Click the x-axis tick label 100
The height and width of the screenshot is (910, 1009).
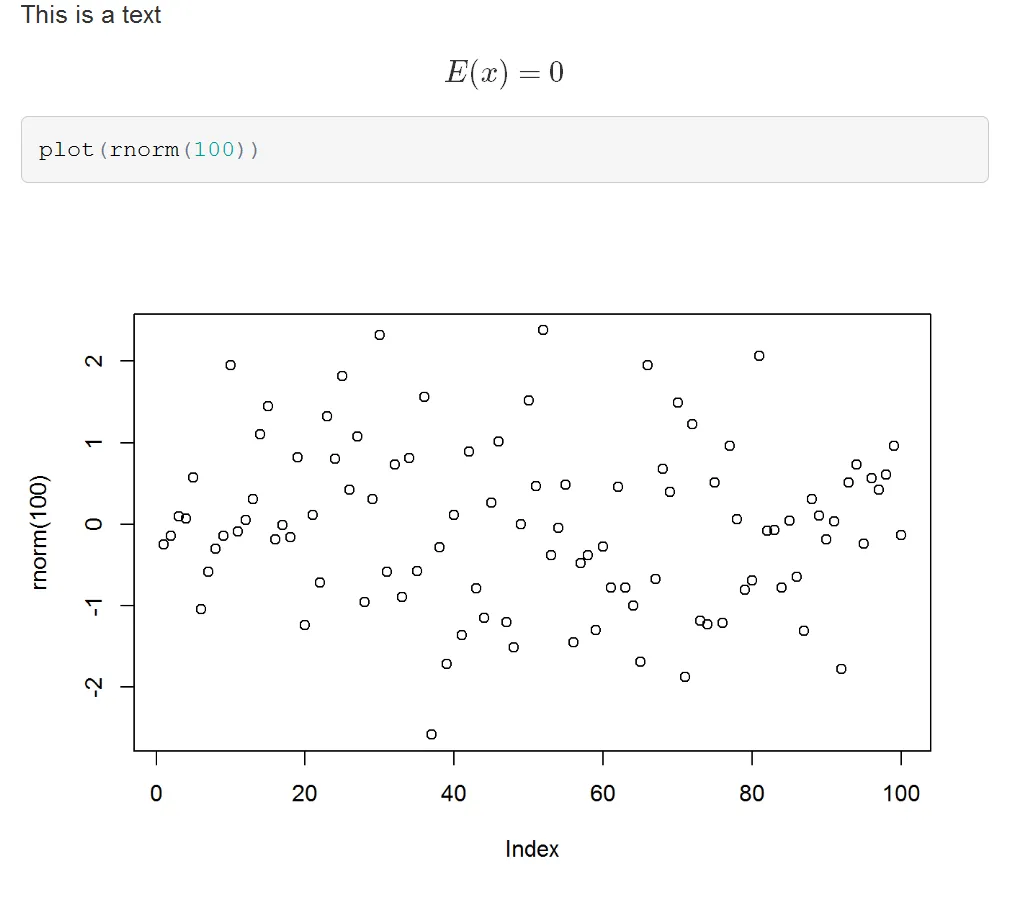coord(901,794)
